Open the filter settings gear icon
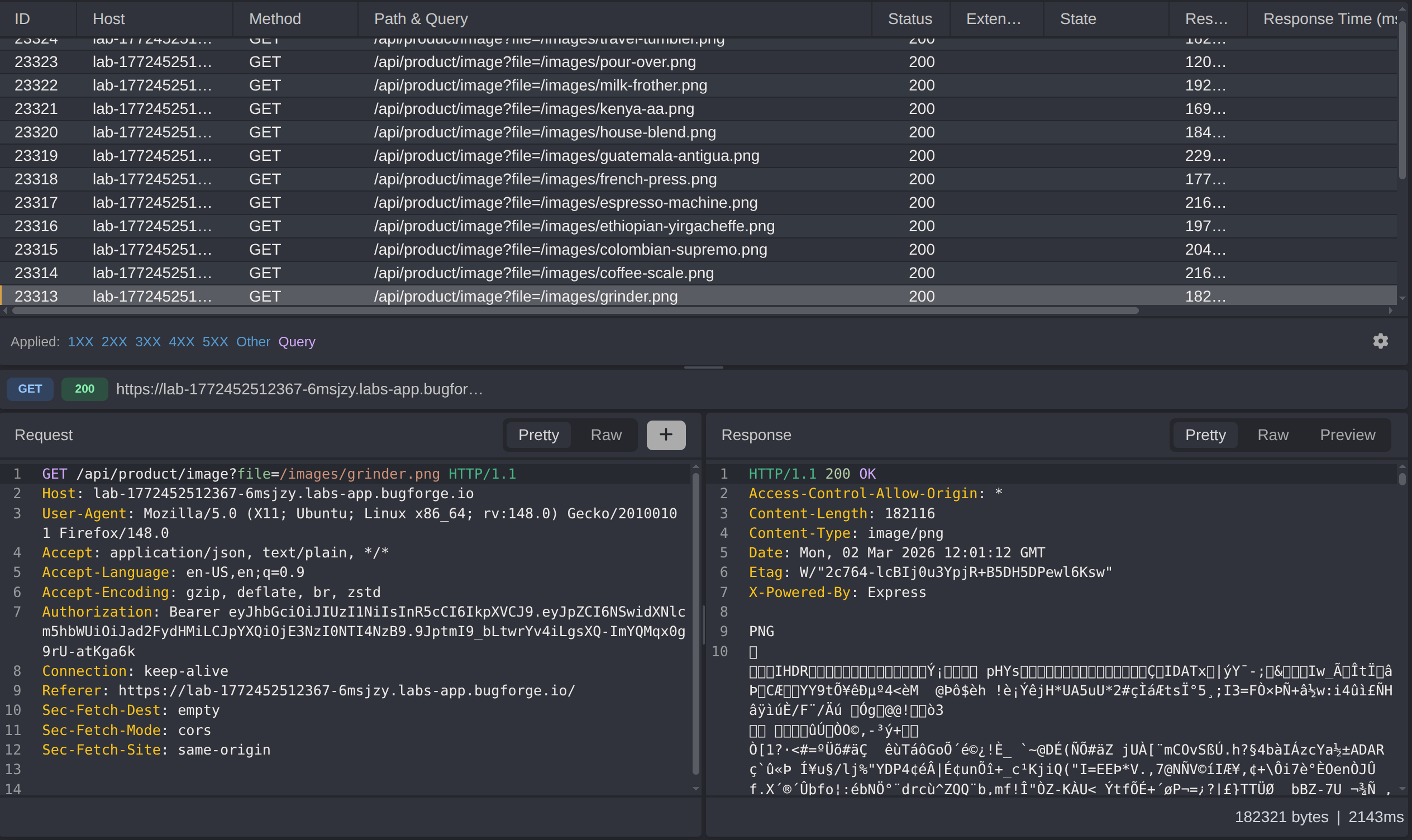 pyautogui.click(x=1380, y=341)
